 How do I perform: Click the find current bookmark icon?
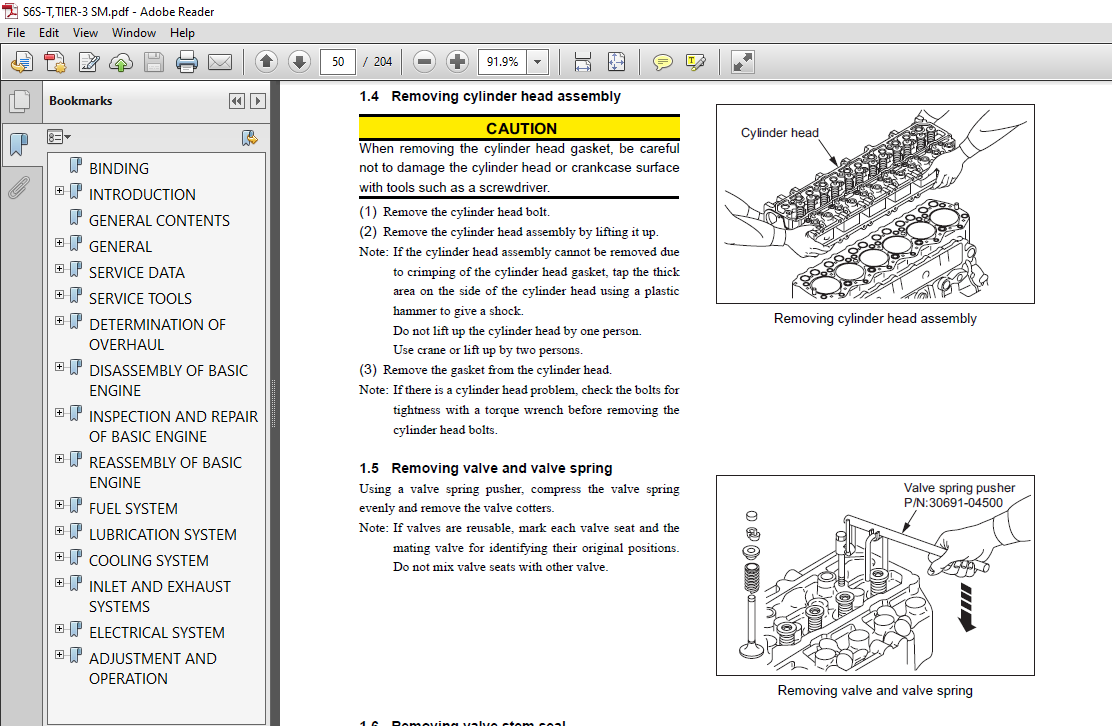250,138
